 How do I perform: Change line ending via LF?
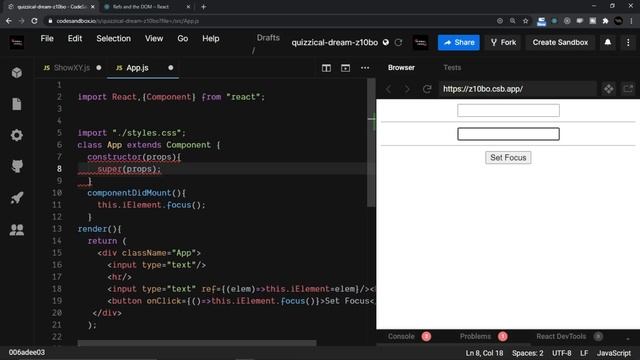point(584,353)
